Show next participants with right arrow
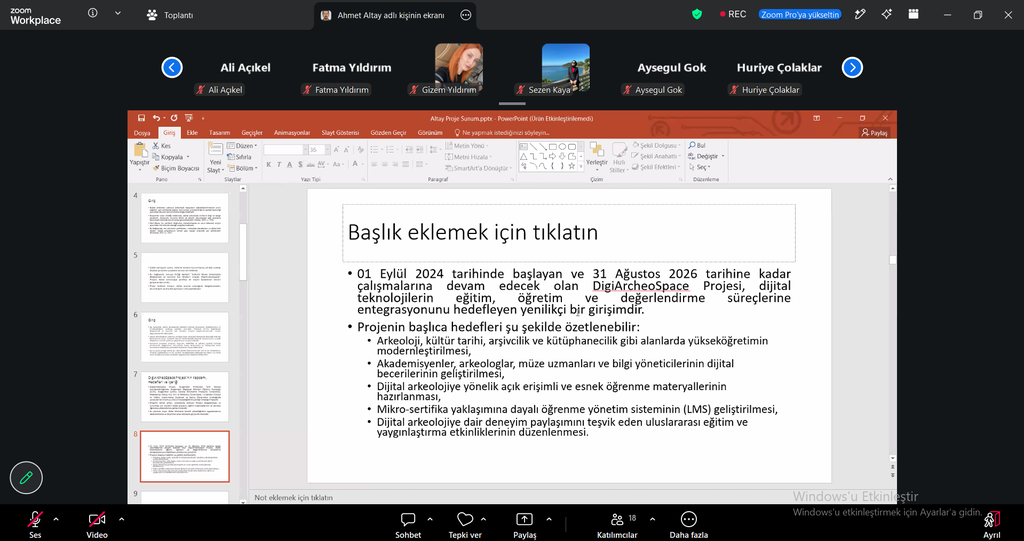This screenshot has height=541, width=1024. pos(852,67)
